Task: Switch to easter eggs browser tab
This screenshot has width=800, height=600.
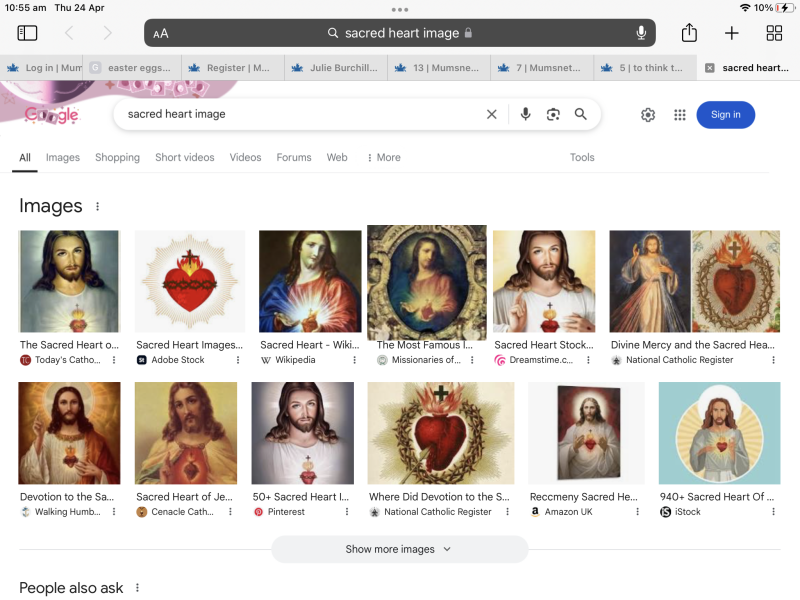Action: 132,68
